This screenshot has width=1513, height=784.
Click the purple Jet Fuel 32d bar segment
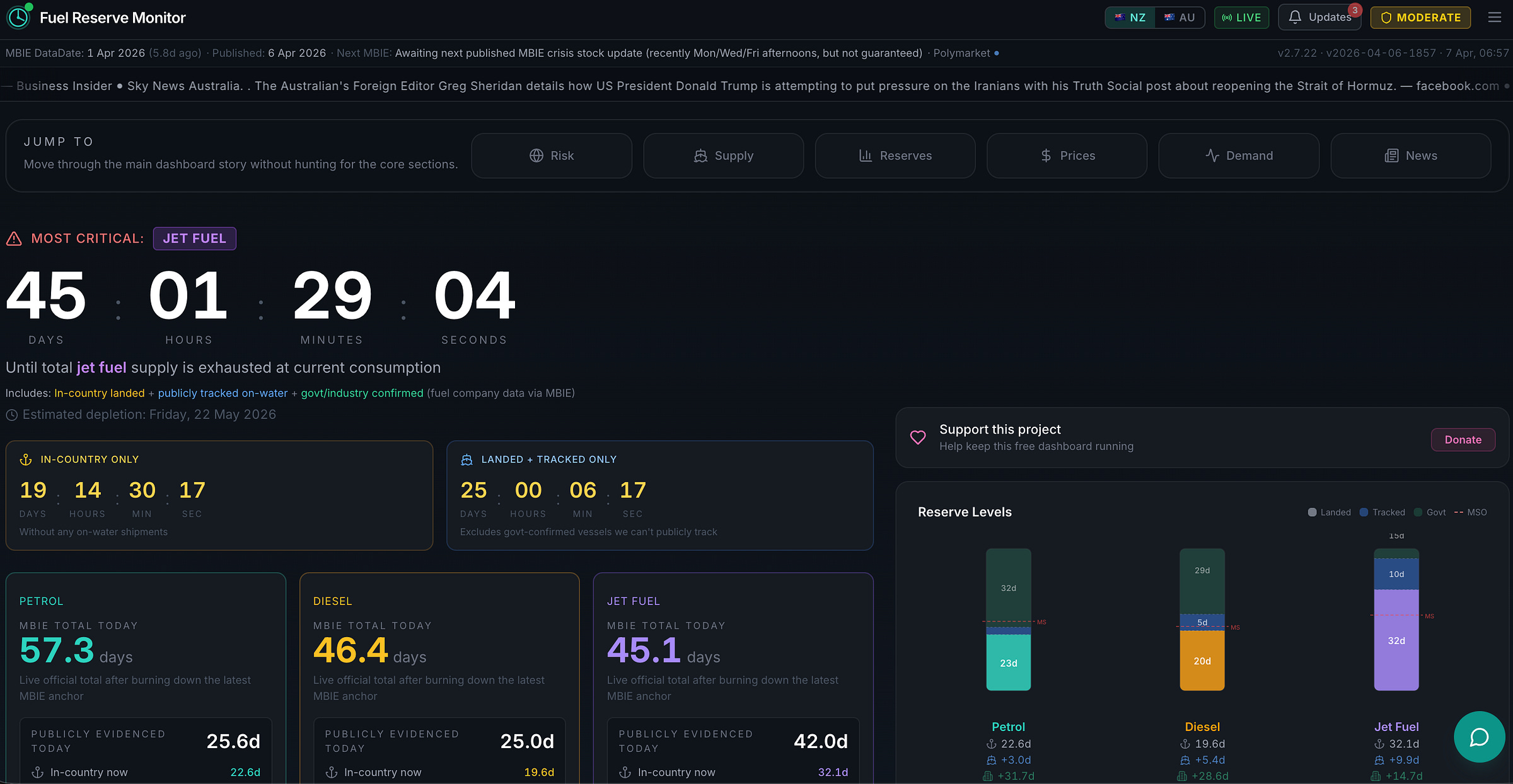point(1396,640)
